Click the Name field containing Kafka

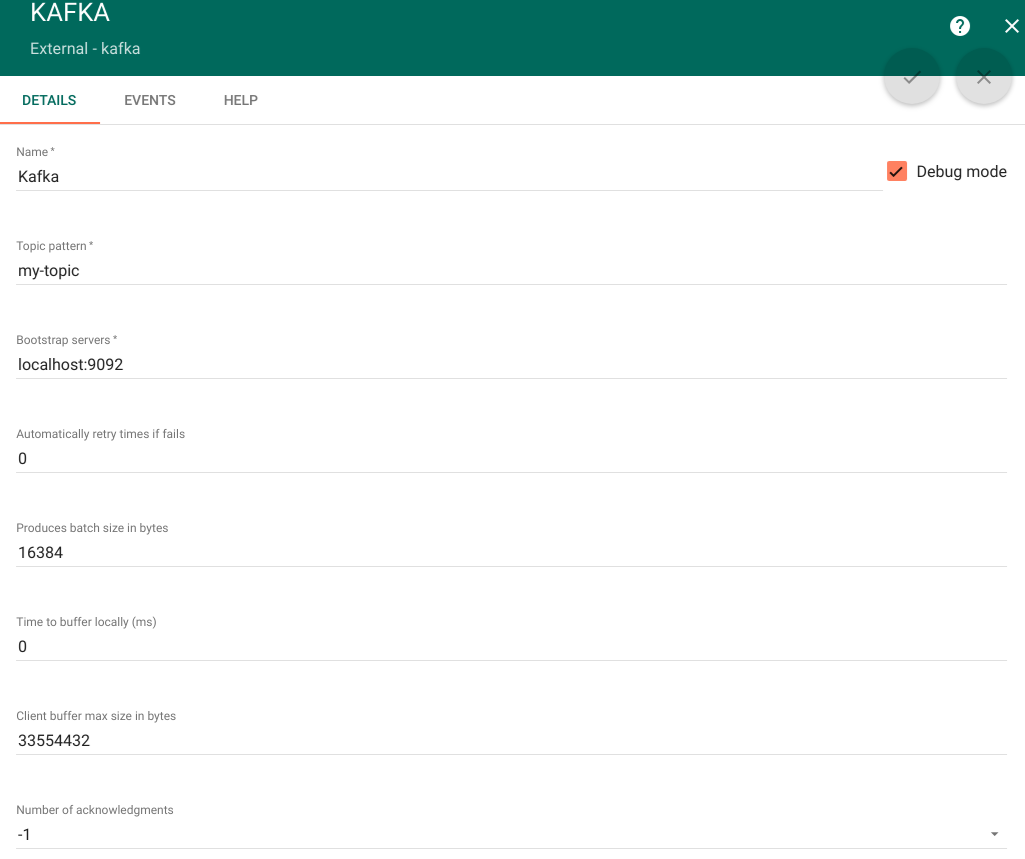tap(448, 176)
